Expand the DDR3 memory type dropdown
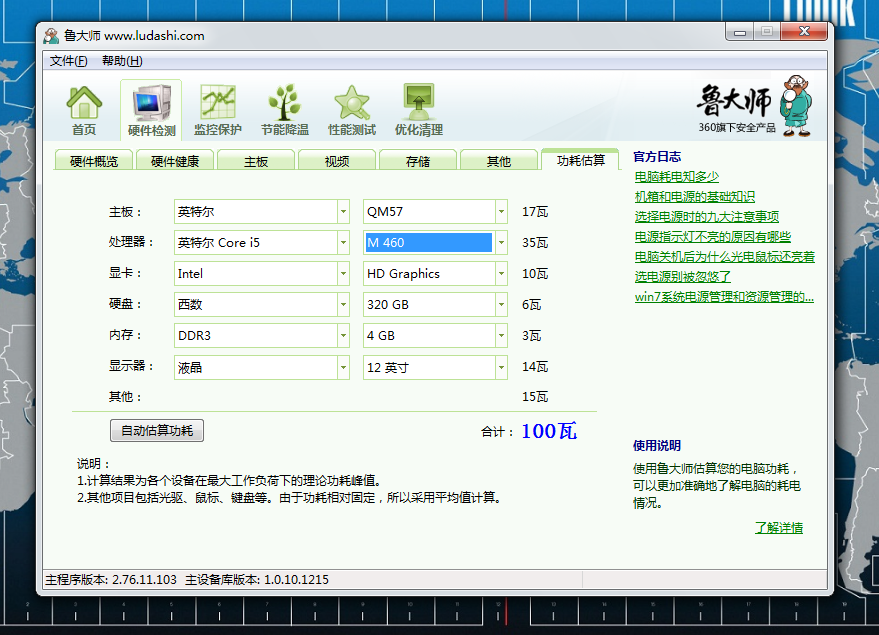This screenshot has height=635, width=879. pyautogui.click(x=343, y=336)
